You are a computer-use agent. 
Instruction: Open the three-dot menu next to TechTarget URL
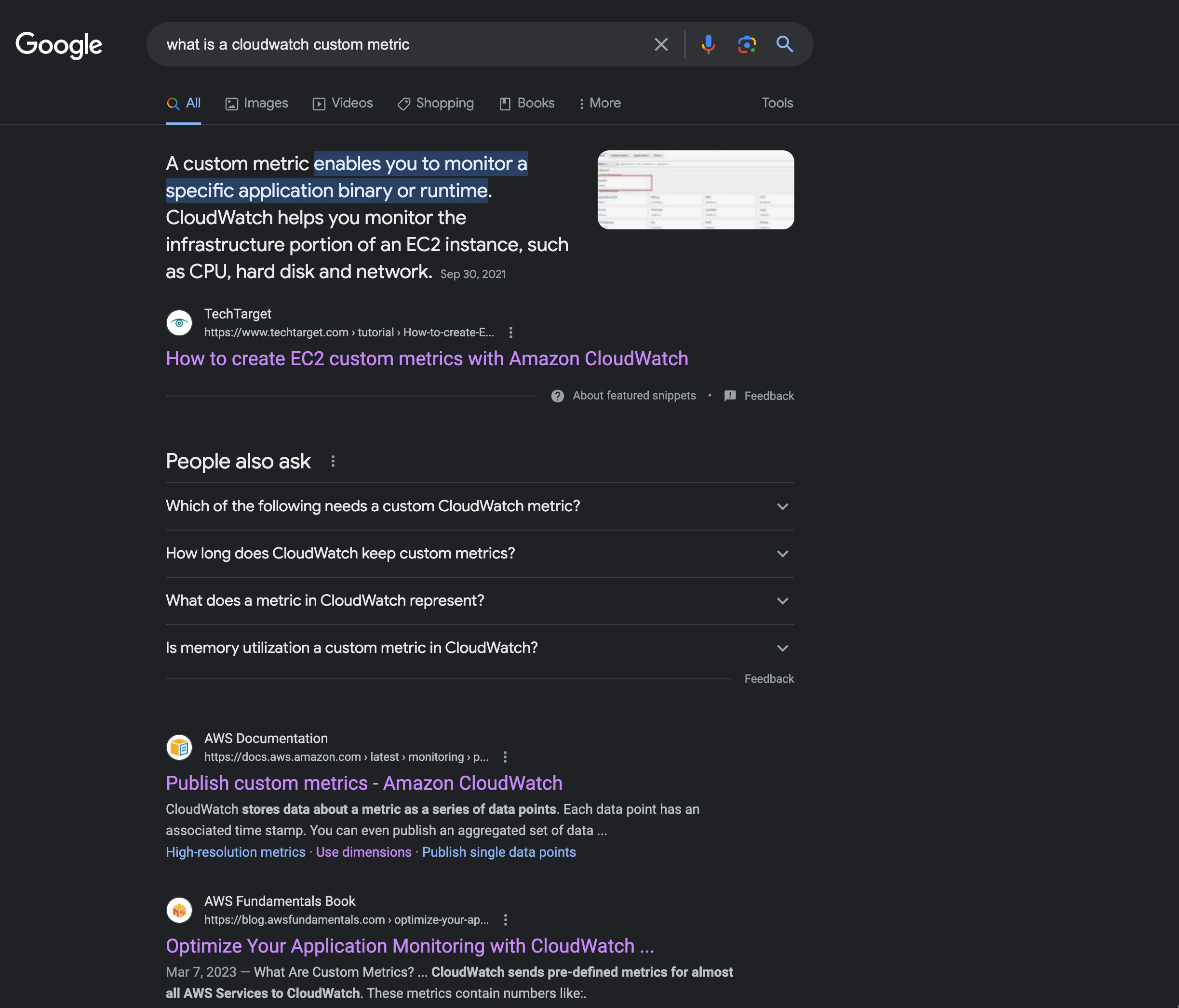[x=510, y=332]
